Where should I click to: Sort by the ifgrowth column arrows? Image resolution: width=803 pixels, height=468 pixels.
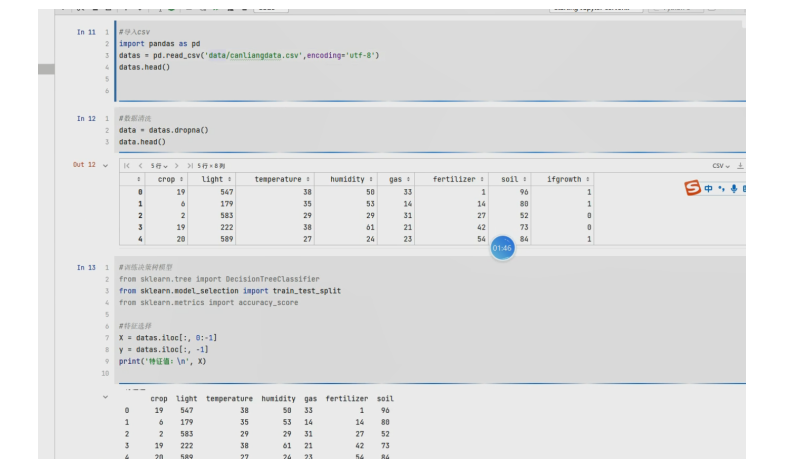pyautogui.click(x=587, y=179)
